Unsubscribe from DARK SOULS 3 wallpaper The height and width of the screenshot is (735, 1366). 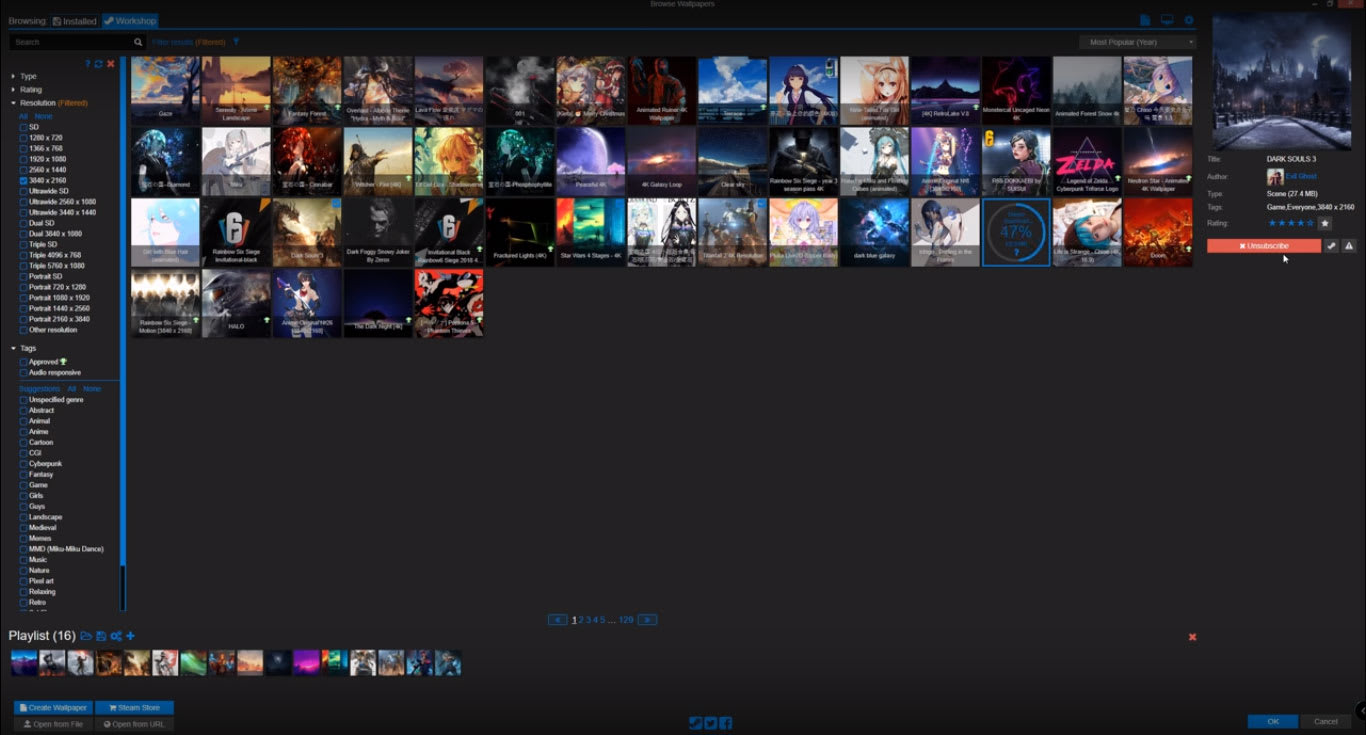[x=1262, y=246]
